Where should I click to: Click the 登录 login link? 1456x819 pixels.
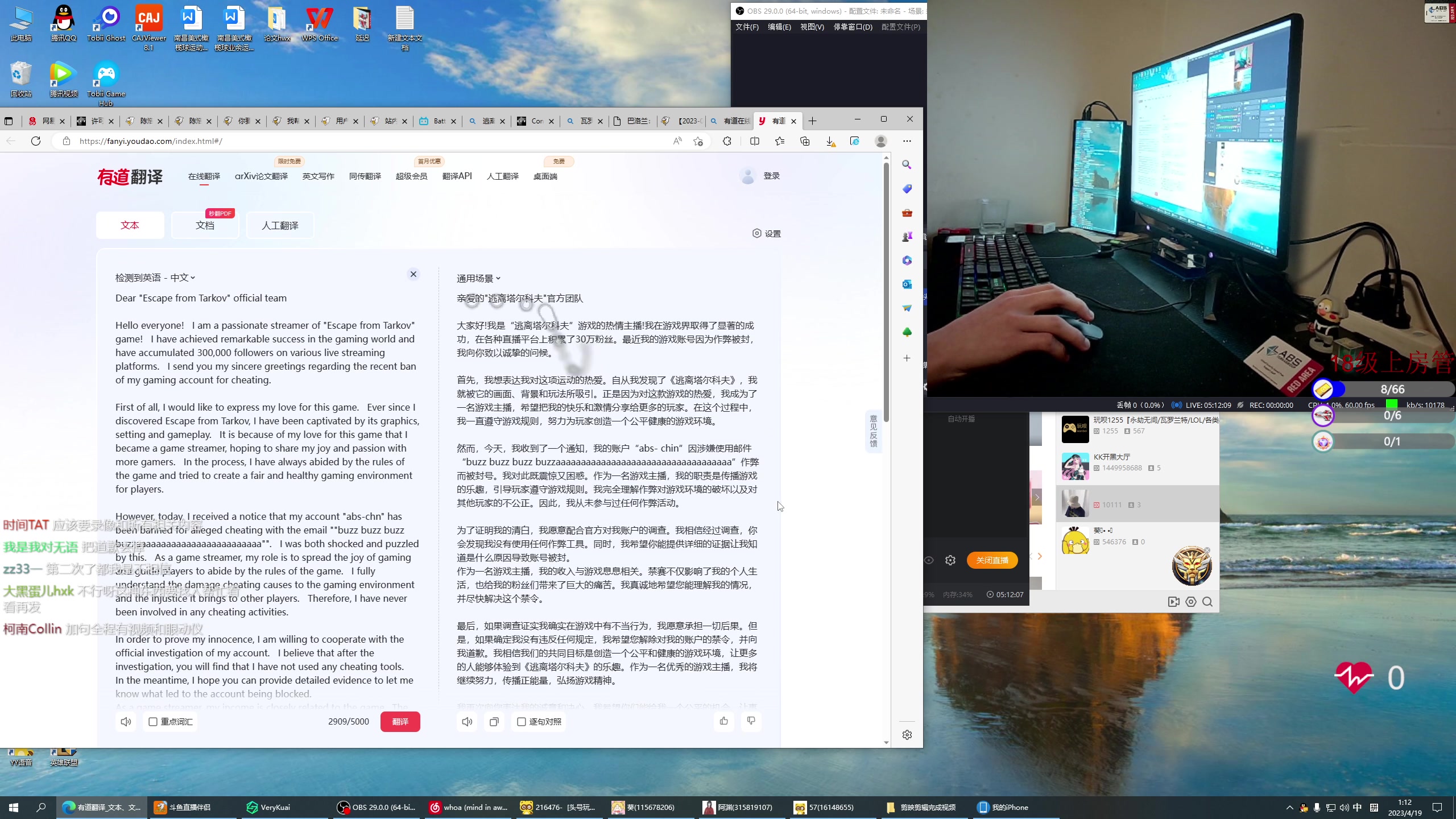tap(771, 176)
